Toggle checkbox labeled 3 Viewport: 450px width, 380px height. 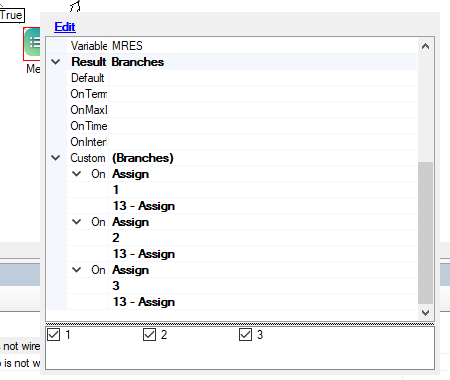coord(245,335)
